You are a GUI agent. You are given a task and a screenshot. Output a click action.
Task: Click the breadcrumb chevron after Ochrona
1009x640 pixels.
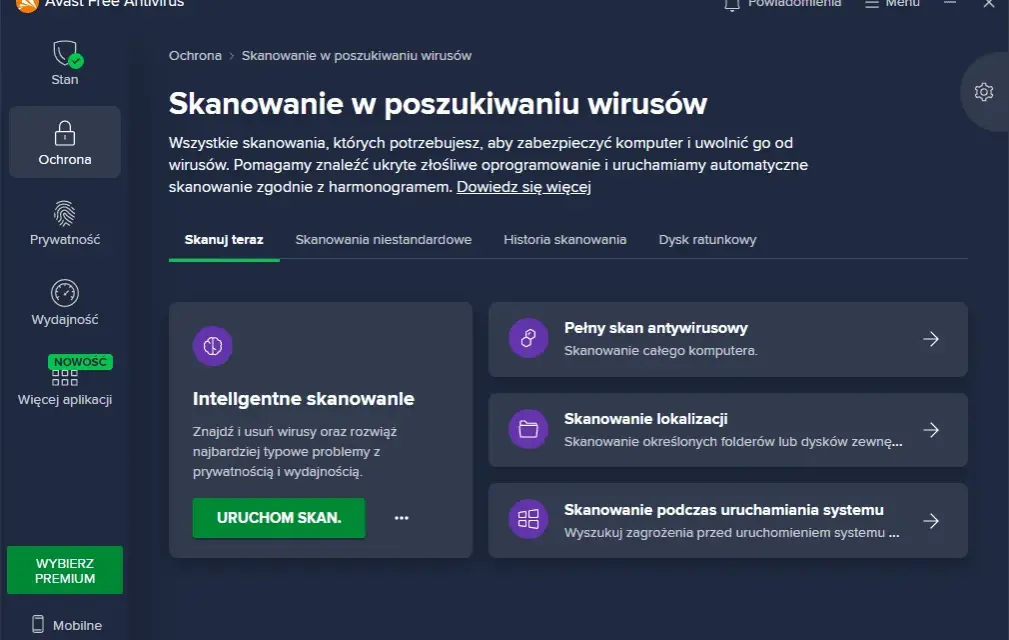click(232, 57)
